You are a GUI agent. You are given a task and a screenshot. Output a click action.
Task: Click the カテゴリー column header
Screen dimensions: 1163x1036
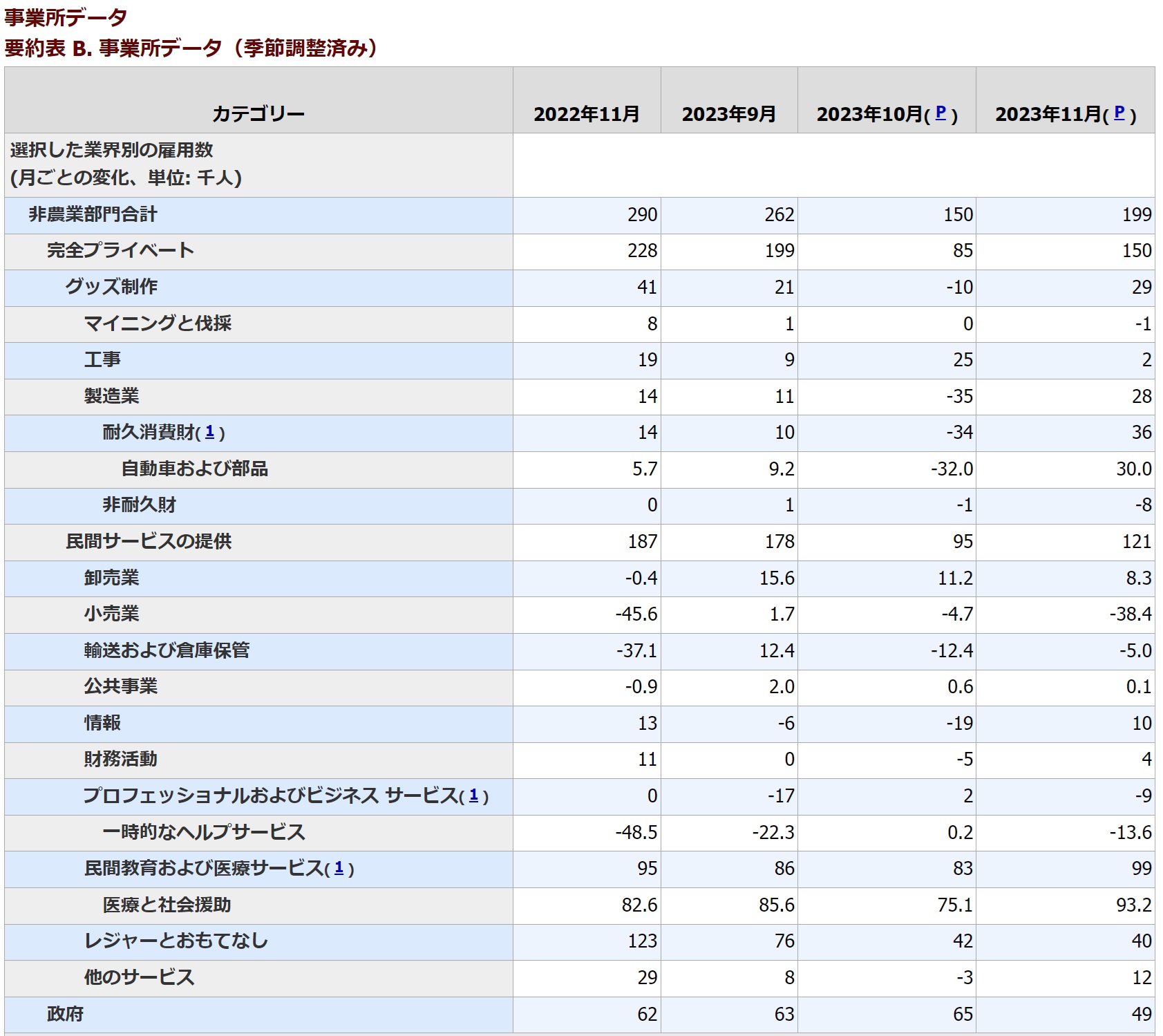(258, 114)
